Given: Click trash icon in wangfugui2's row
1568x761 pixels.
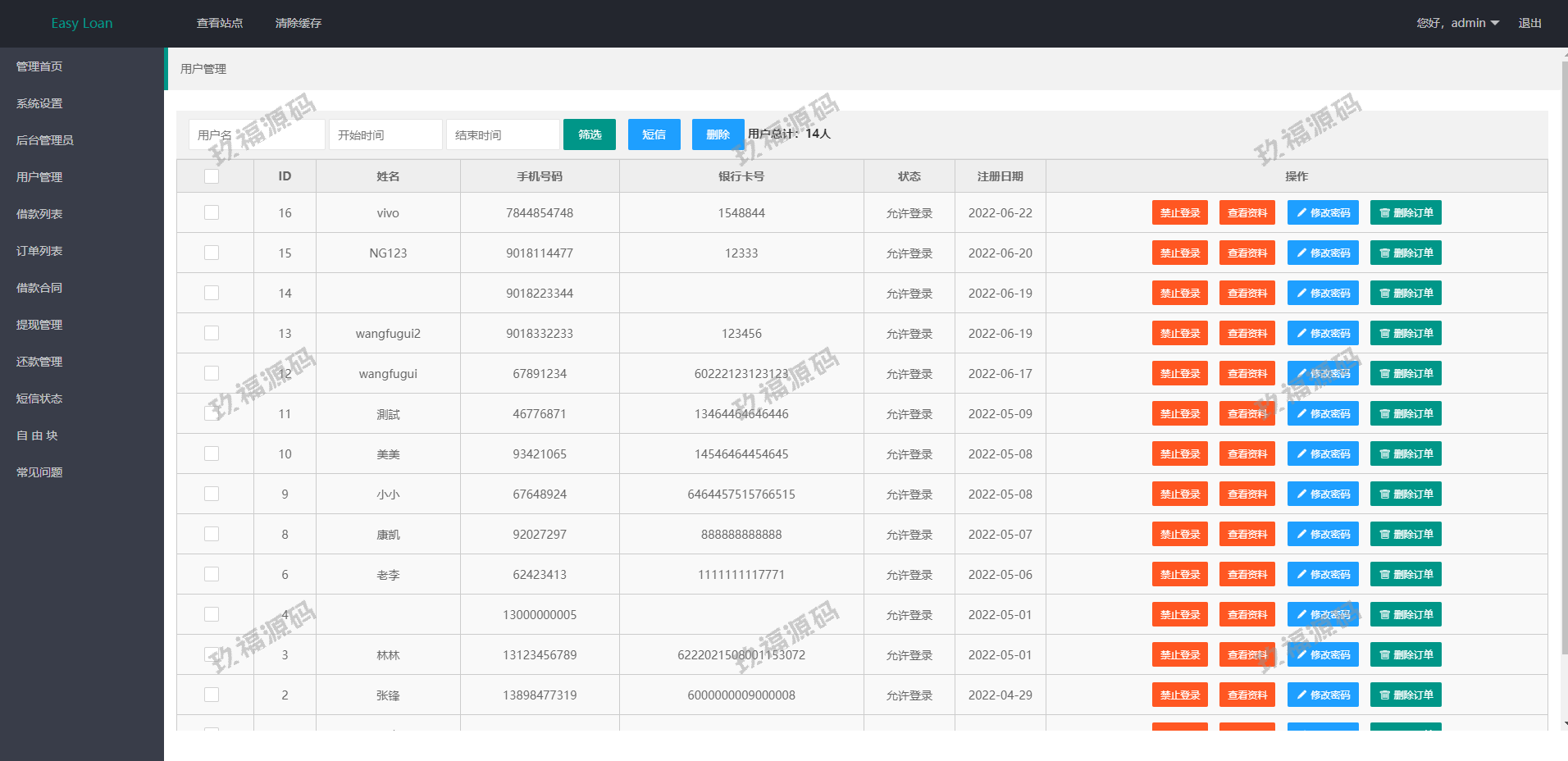Looking at the screenshot, I should pos(1384,334).
